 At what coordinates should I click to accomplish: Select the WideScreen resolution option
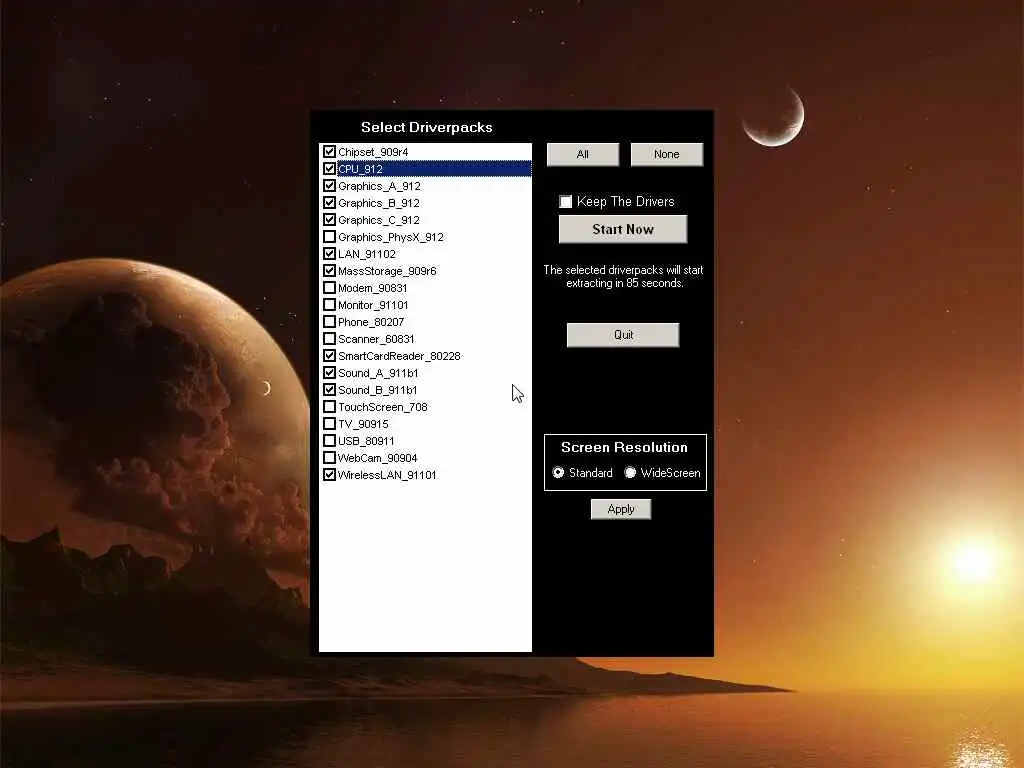630,472
